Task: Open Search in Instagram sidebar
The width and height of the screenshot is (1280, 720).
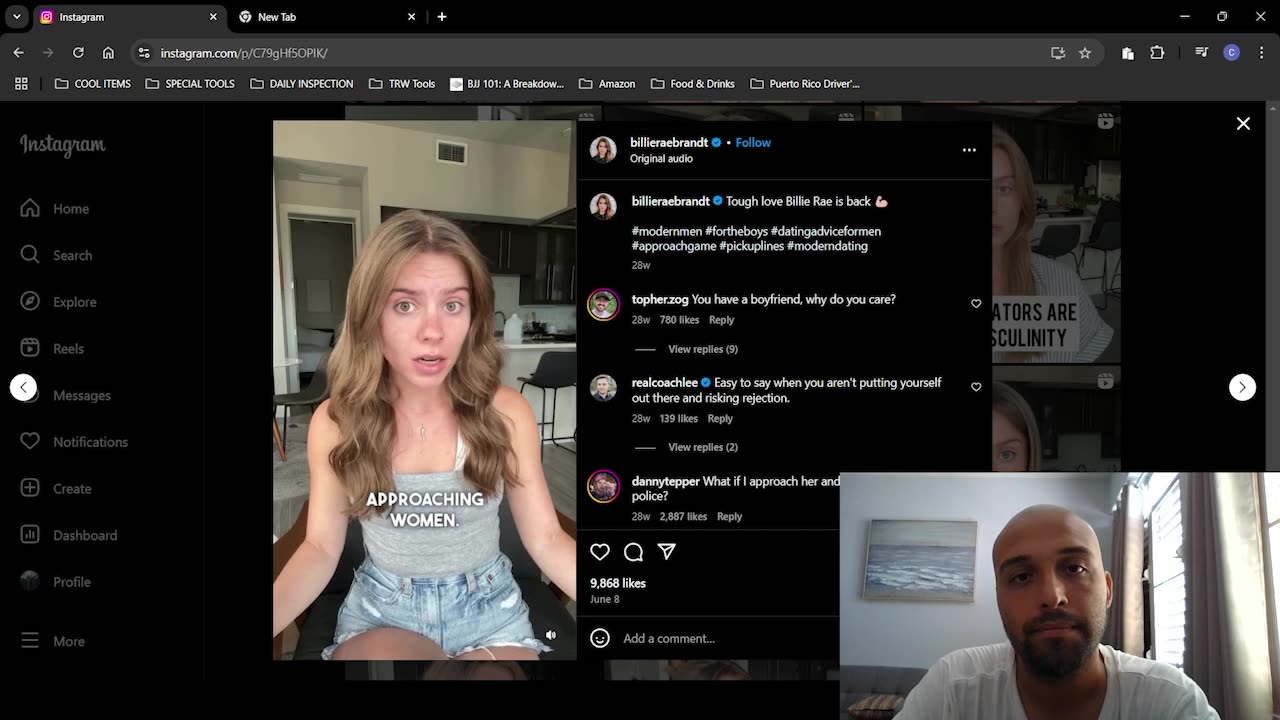Action: pos(57,255)
